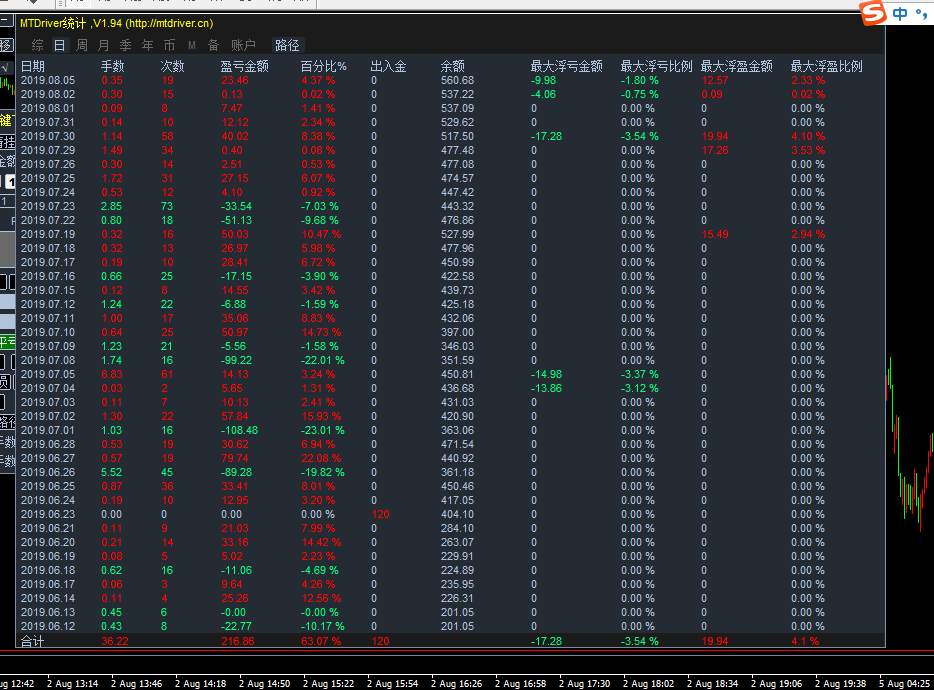Click the 63.07 % total percentage

[321, 642]
